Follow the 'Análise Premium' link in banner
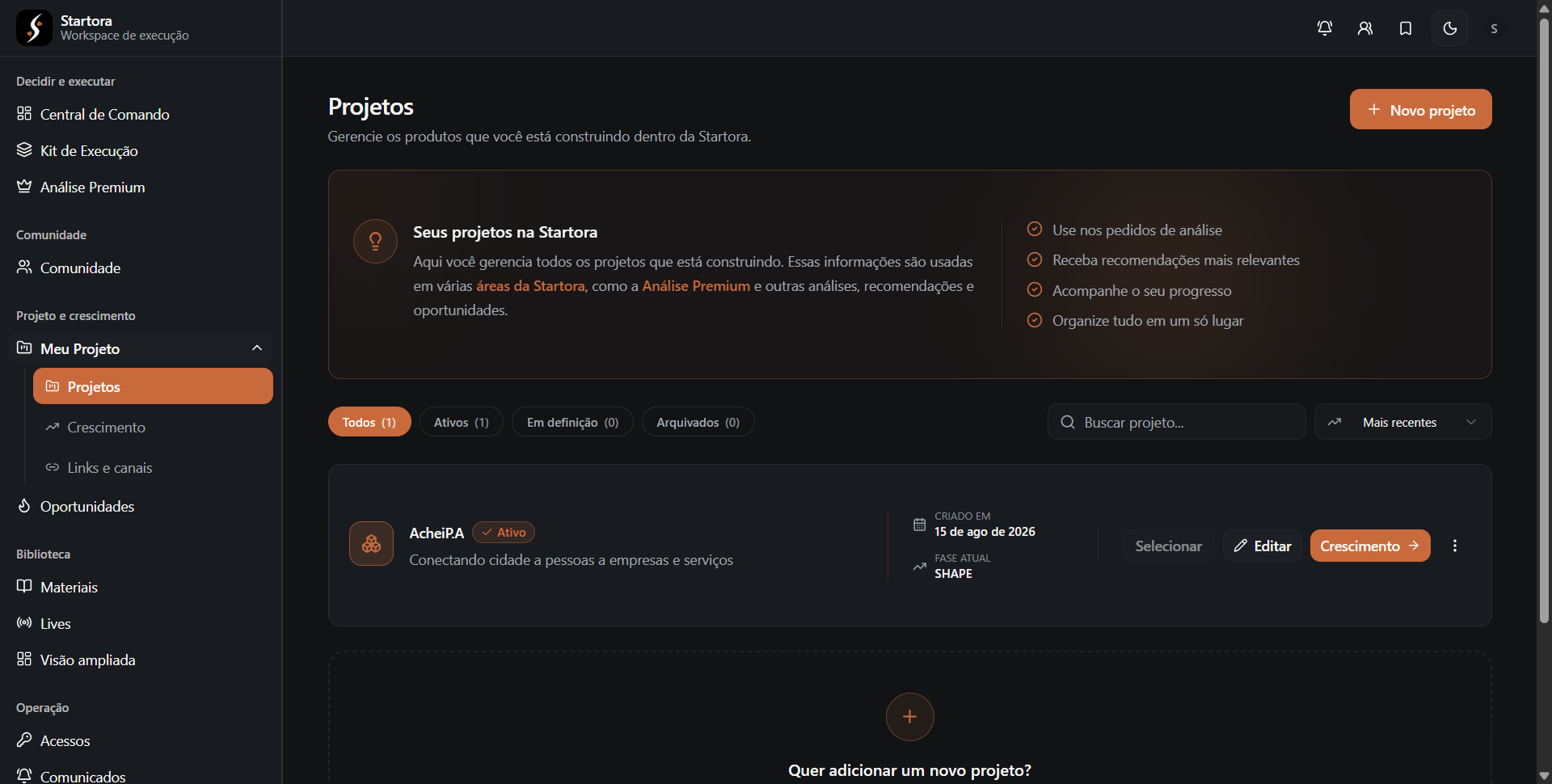1552x784 pixels. pos(696,286)
